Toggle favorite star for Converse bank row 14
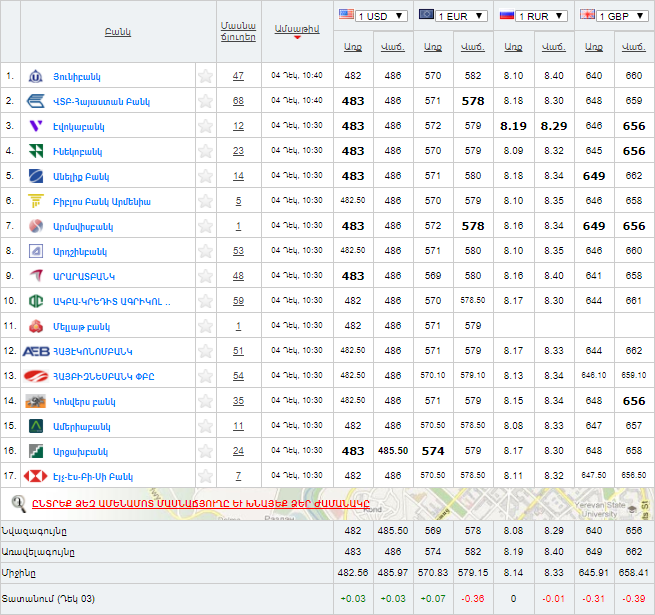This screenshot has height=615, width=655. point(205,401)
